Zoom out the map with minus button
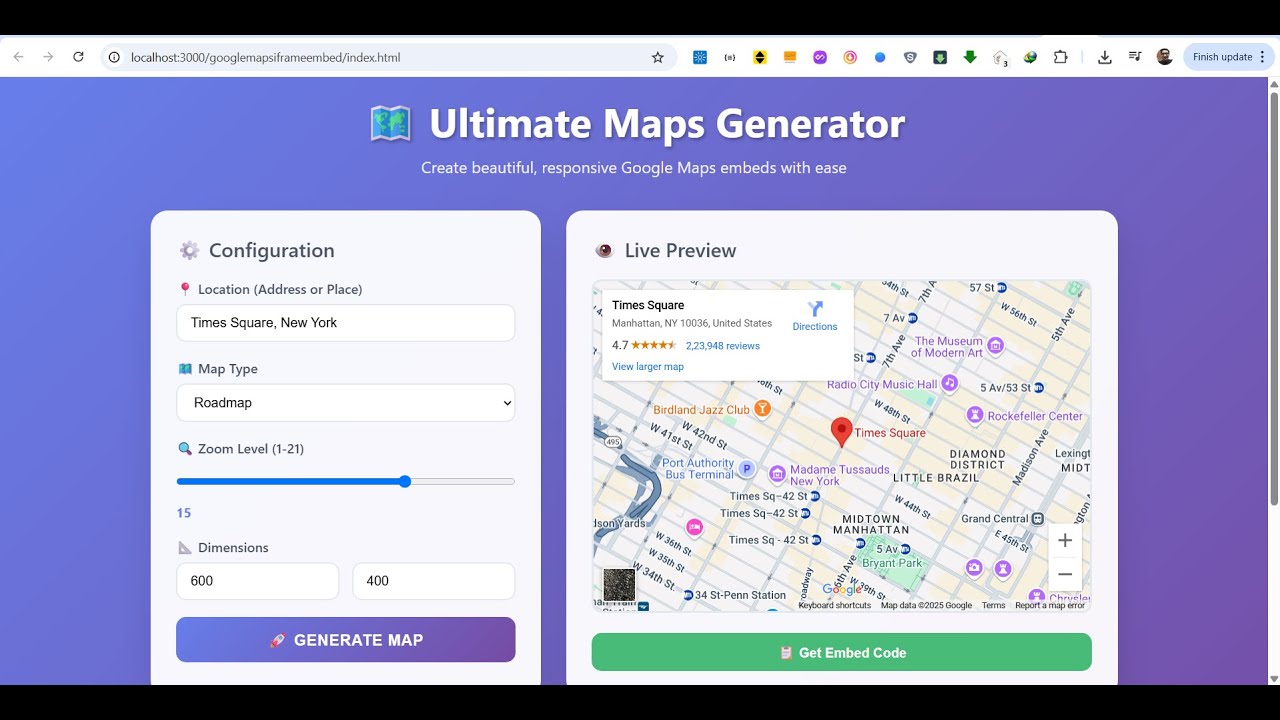Screen dimensions: 1280x720 [1065, 575]
